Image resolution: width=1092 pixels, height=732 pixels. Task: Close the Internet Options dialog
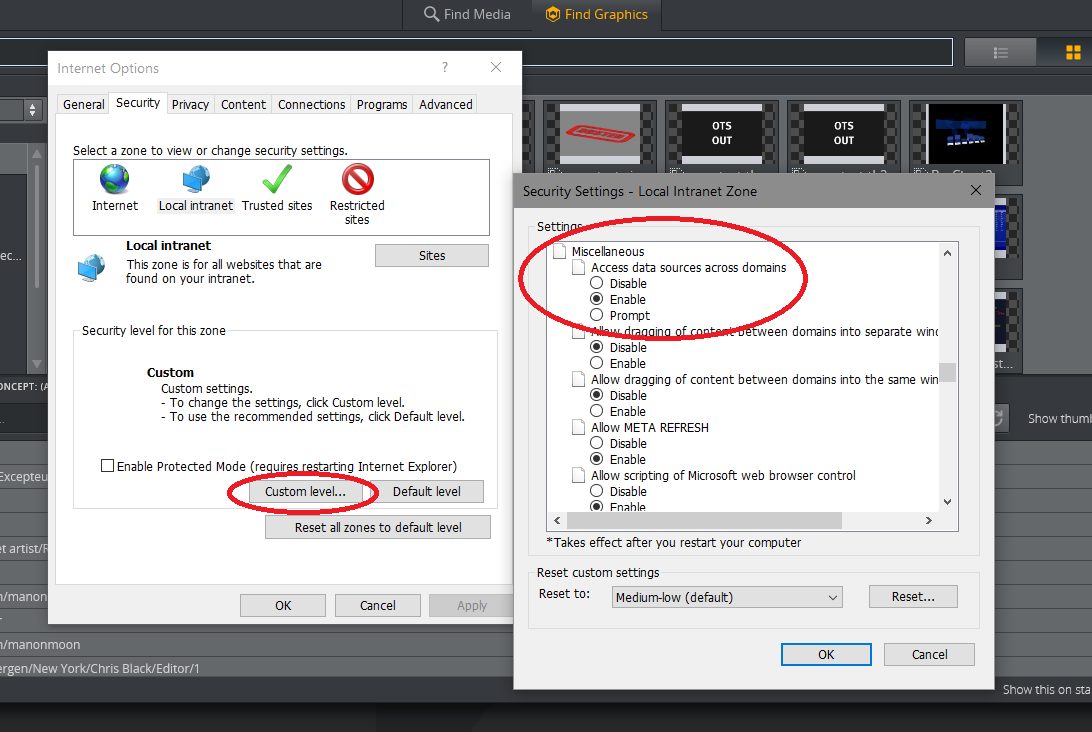(496, 68)
